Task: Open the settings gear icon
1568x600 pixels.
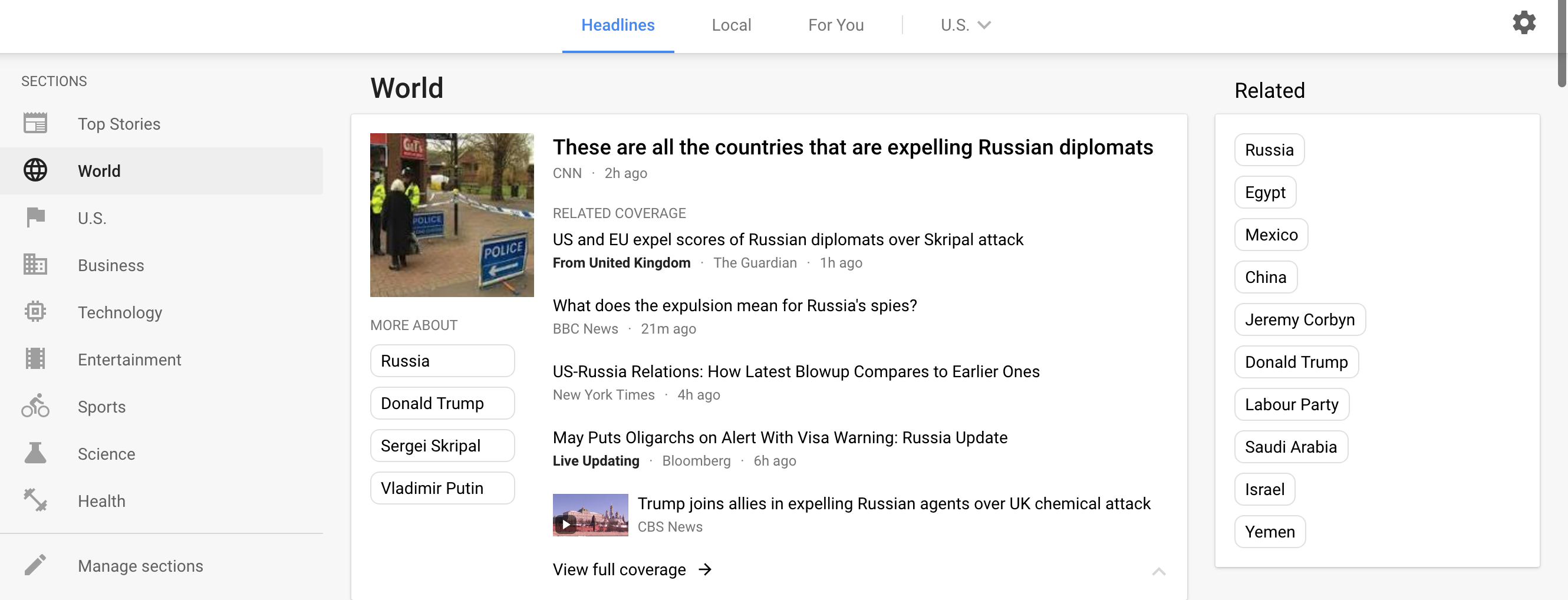Action: (x=1524, y=23)
